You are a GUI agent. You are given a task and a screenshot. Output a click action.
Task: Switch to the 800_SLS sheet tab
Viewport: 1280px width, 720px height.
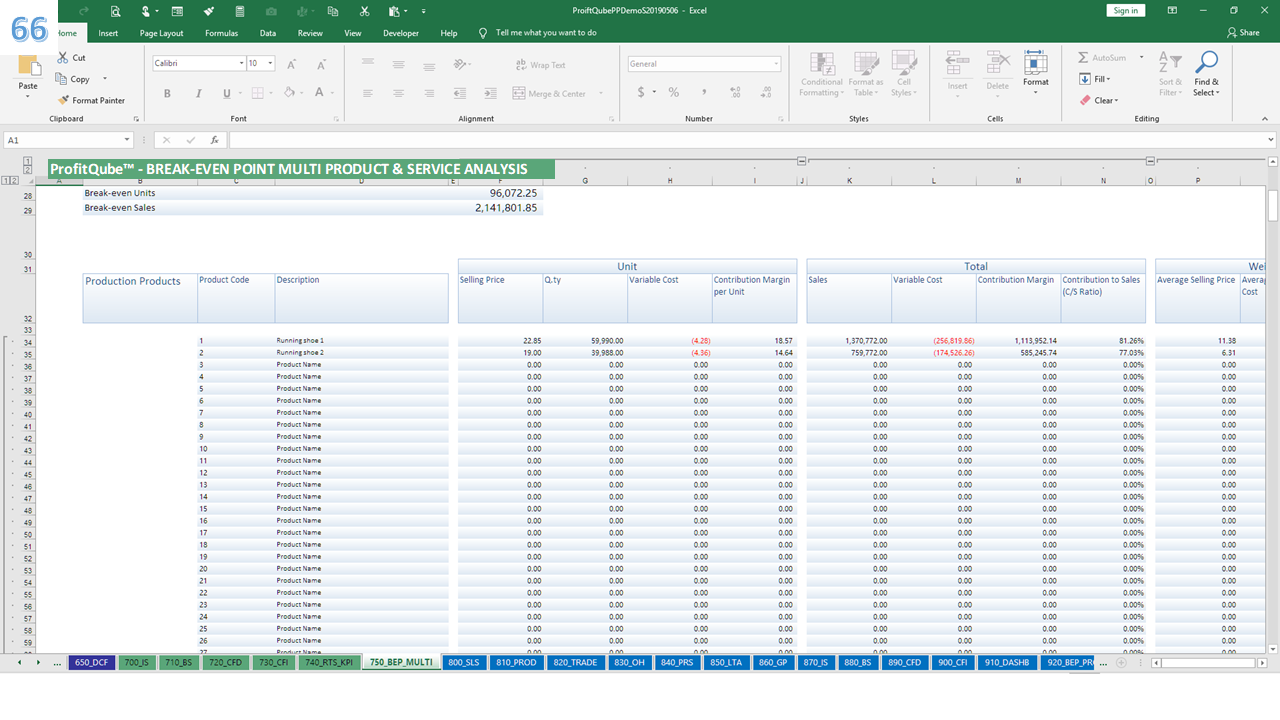pyautogui.click(x=464, y=662)
